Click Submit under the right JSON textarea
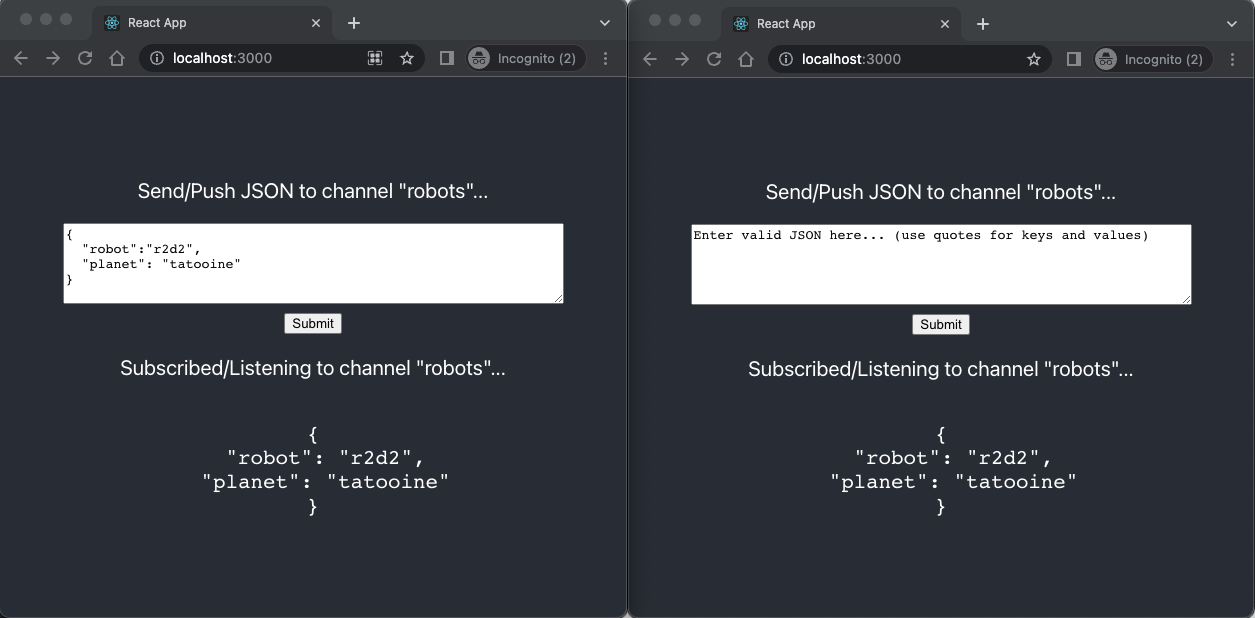The height and width of the screenshot is (618, 1255). [940, 323]
